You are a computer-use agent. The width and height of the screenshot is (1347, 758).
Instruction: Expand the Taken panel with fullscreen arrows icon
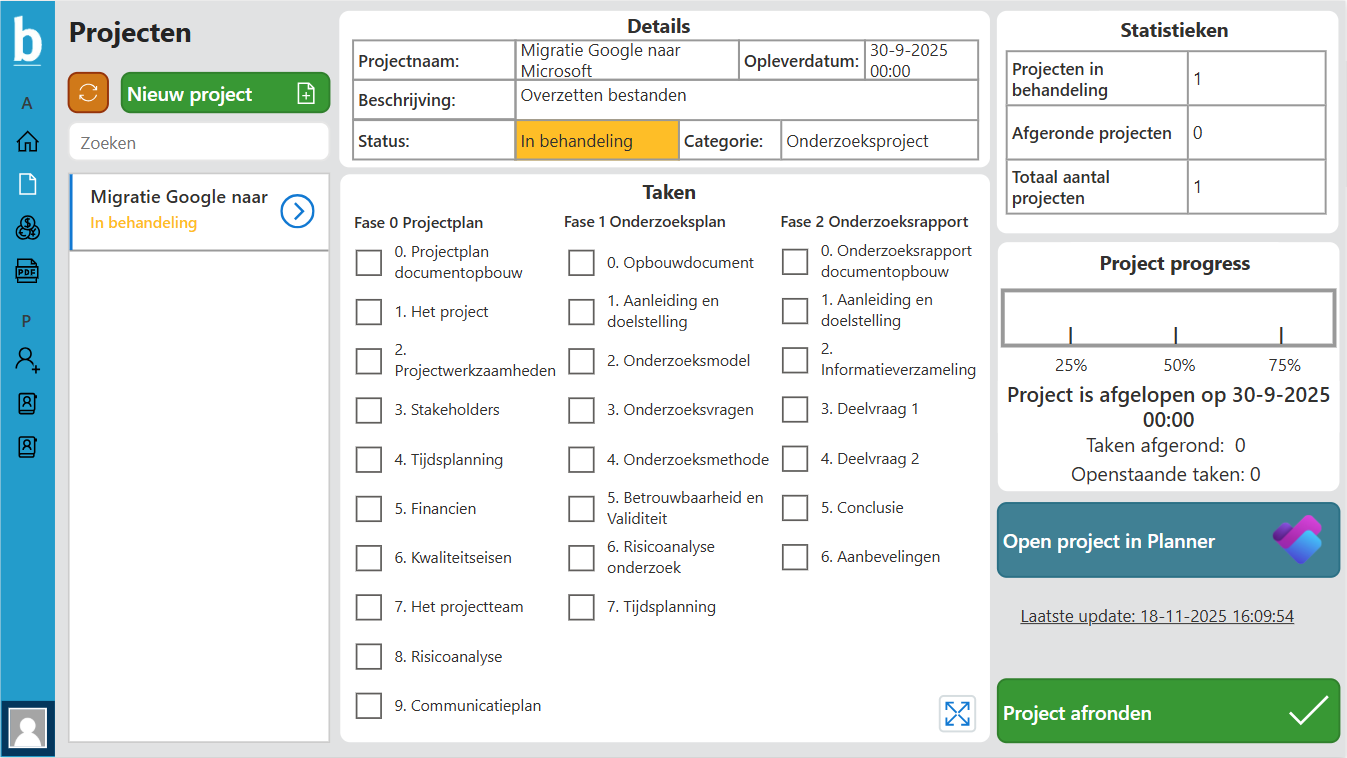coord(957,713)
